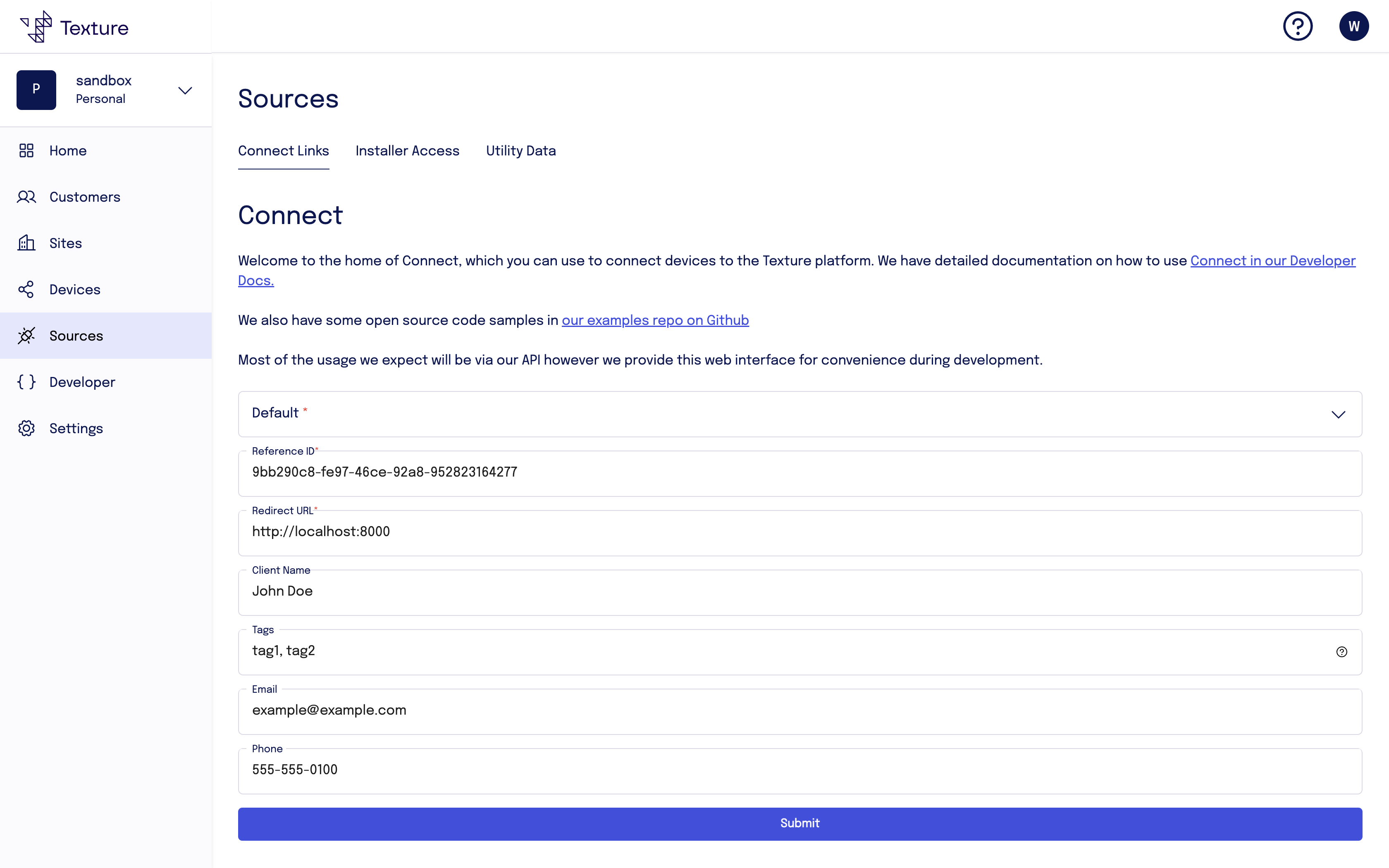Focus the Email input field

coord(800,711)
